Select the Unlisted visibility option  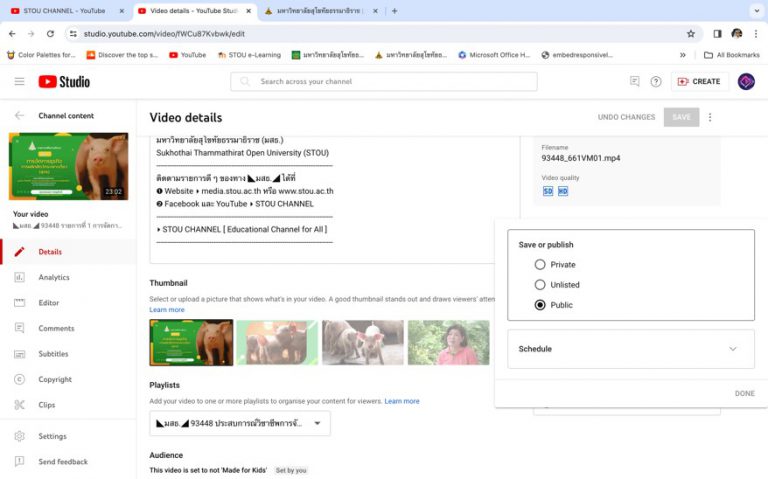(x=540, y=285)
